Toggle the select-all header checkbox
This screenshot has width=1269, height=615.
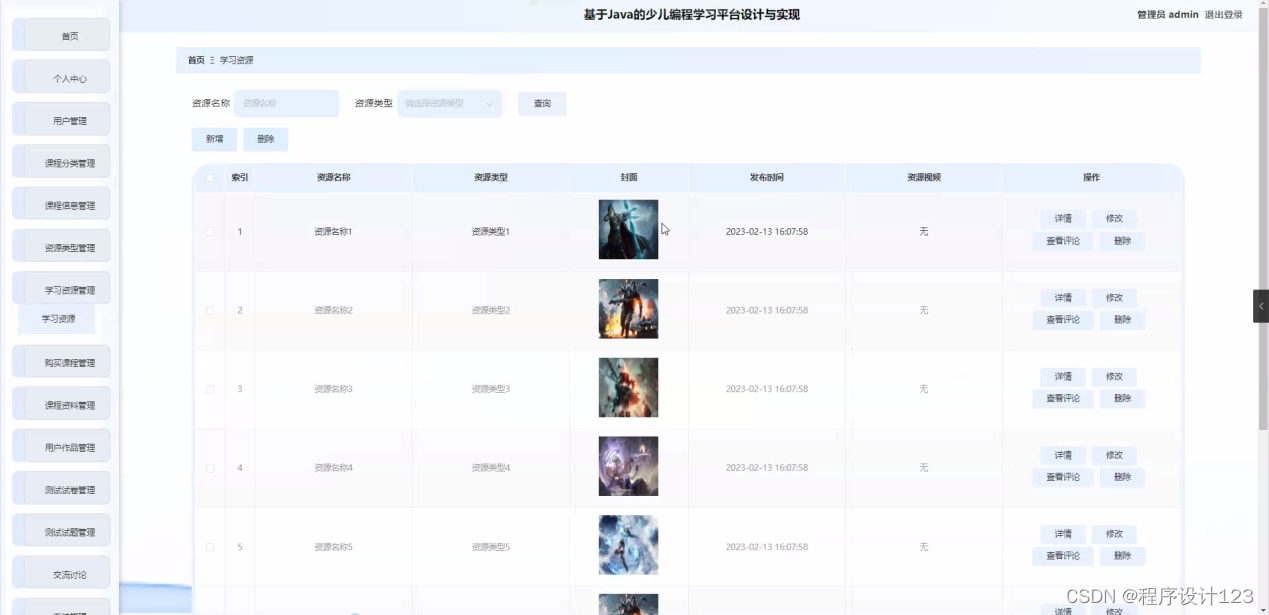[x=210, y=178]
